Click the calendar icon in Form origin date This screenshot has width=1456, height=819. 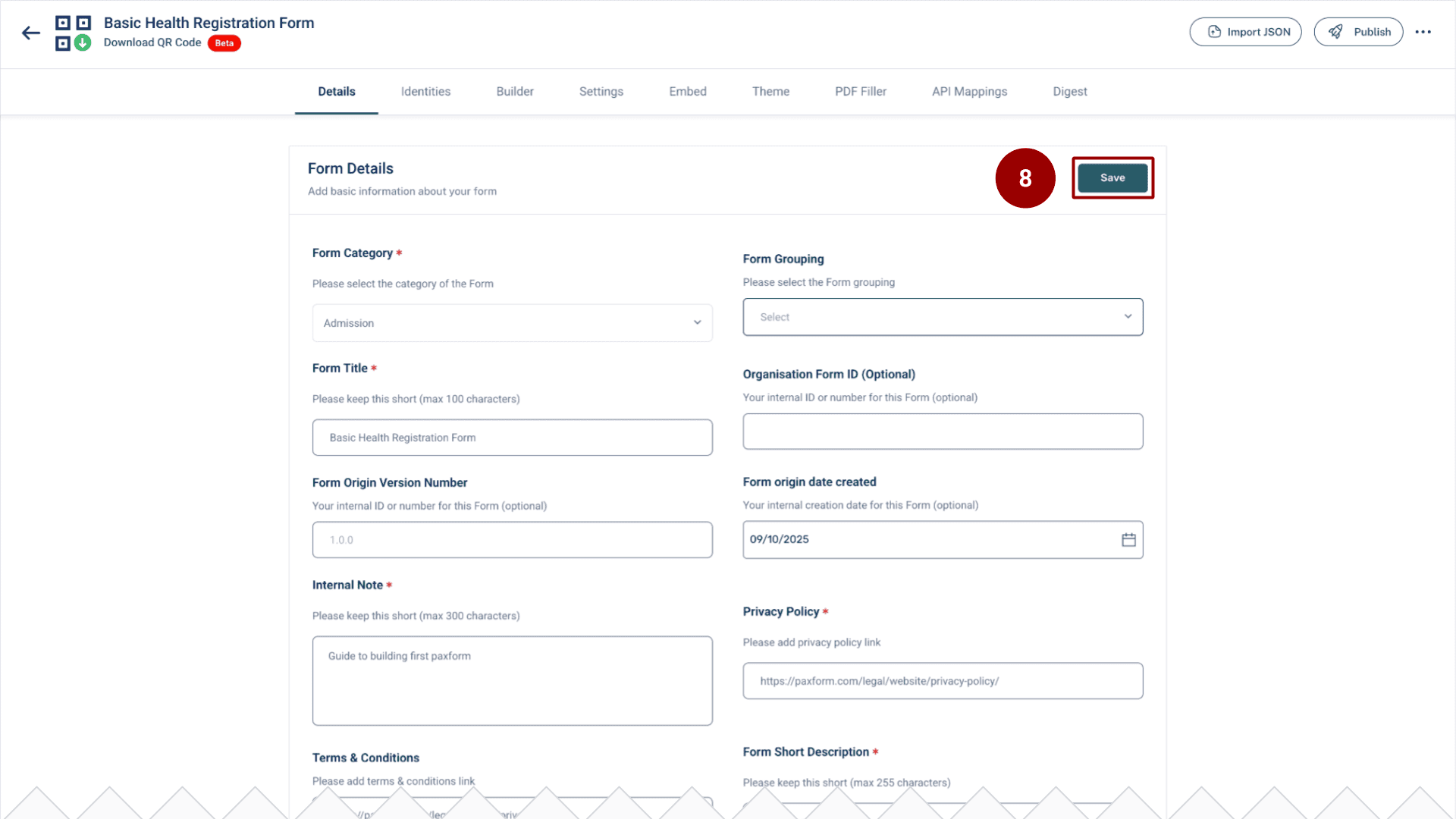coord(1128,540)
